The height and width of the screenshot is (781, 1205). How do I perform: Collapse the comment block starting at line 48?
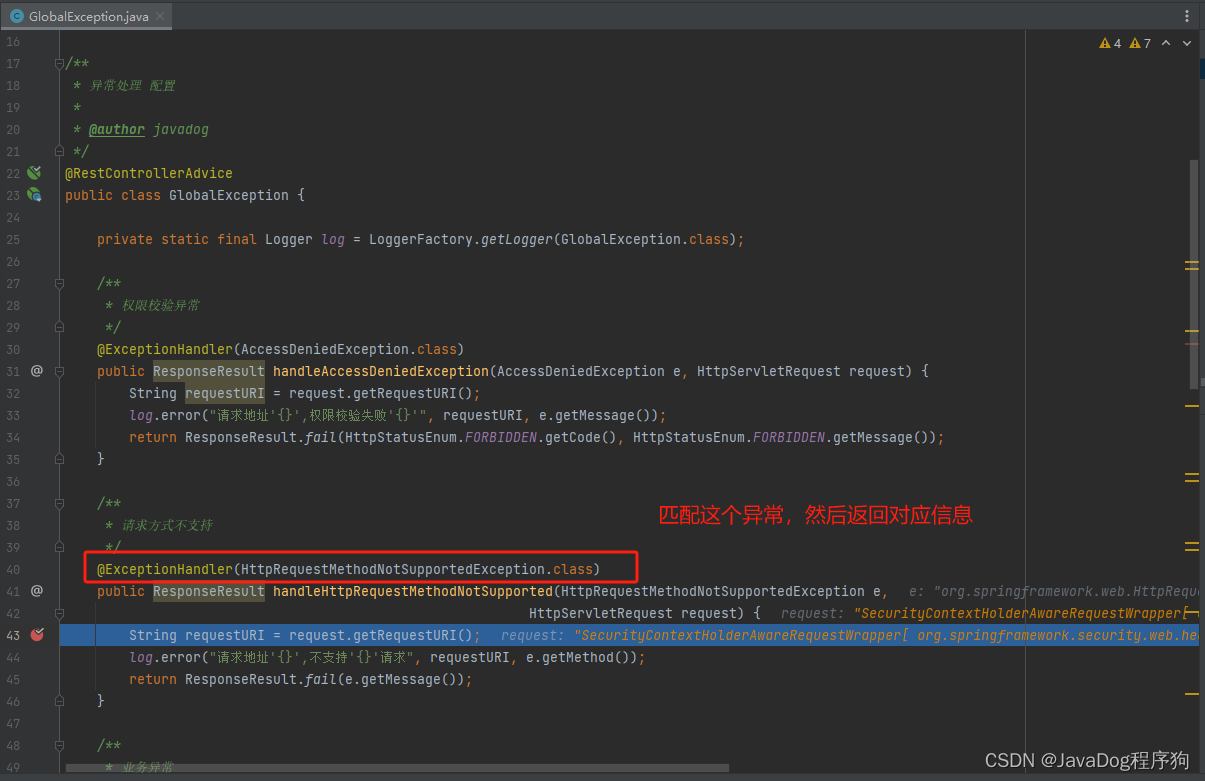tap(60, 745)
